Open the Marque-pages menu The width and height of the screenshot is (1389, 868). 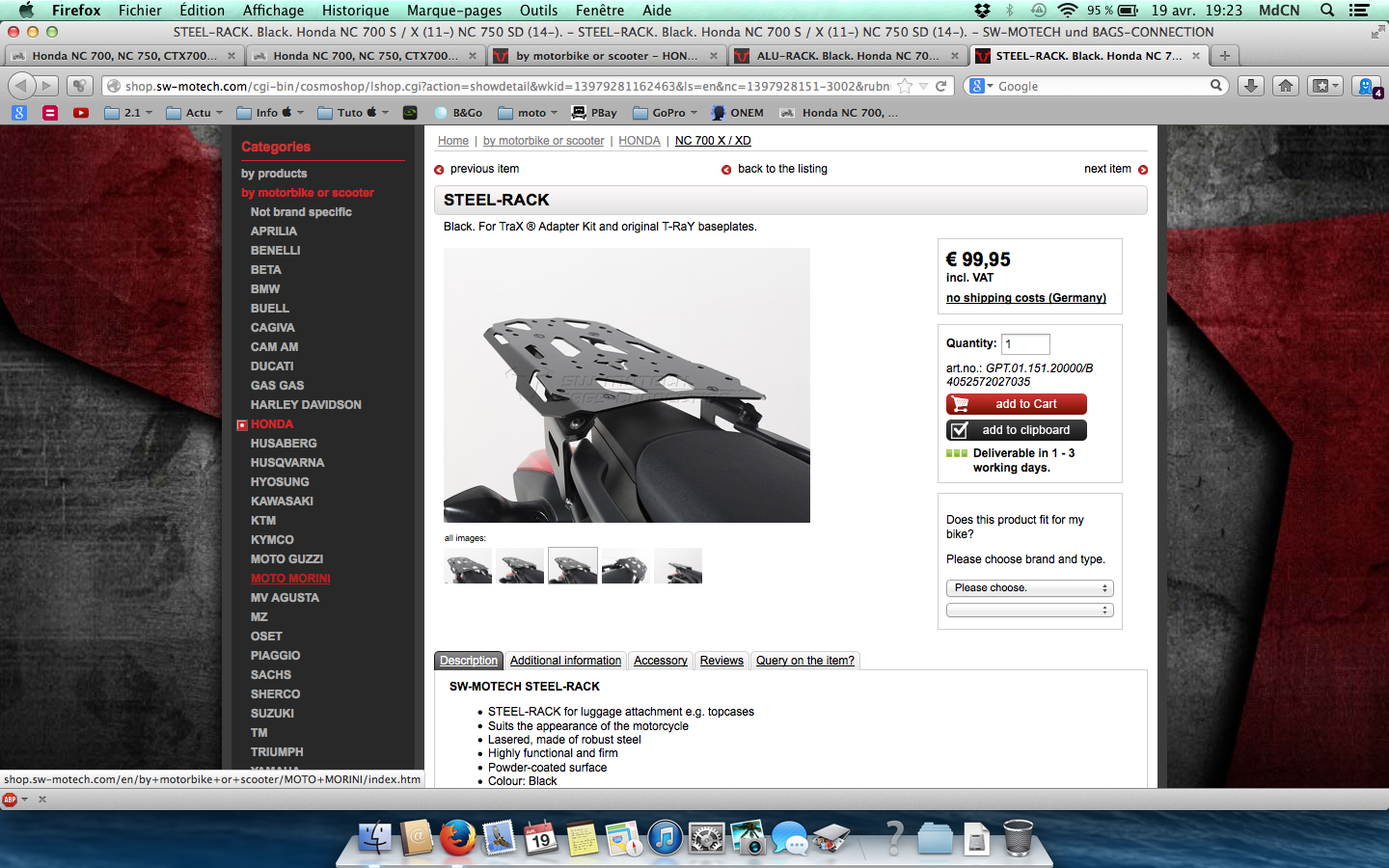pos(453,11)
